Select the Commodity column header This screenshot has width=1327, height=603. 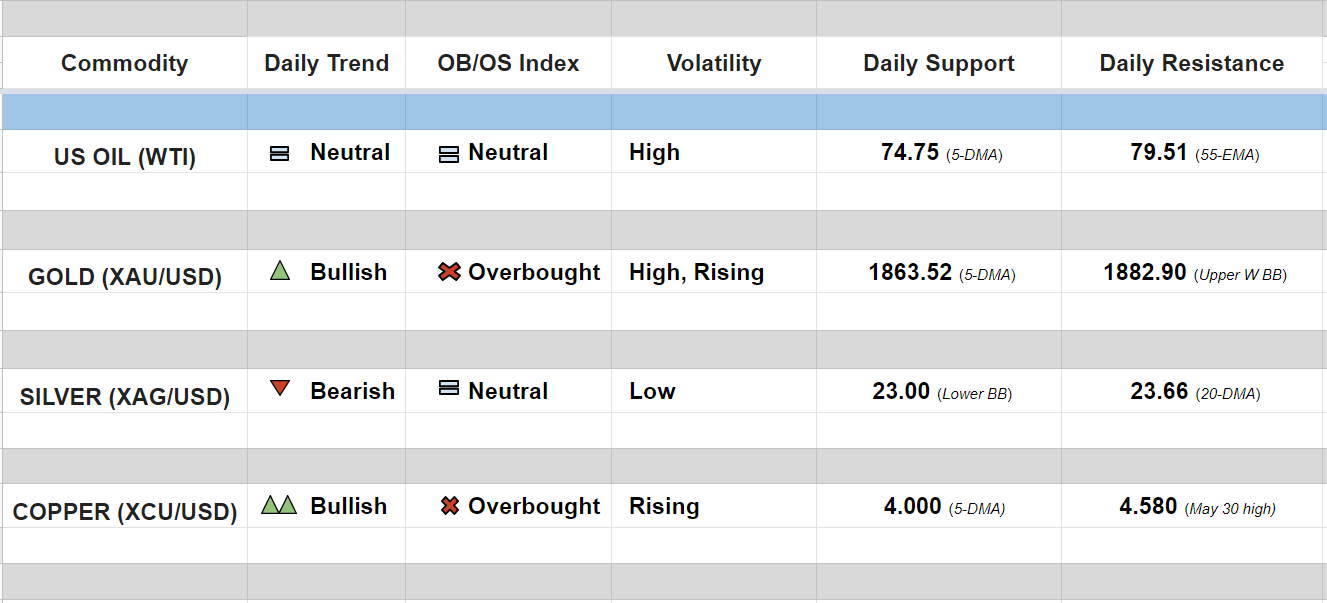(x=124, y=63)
